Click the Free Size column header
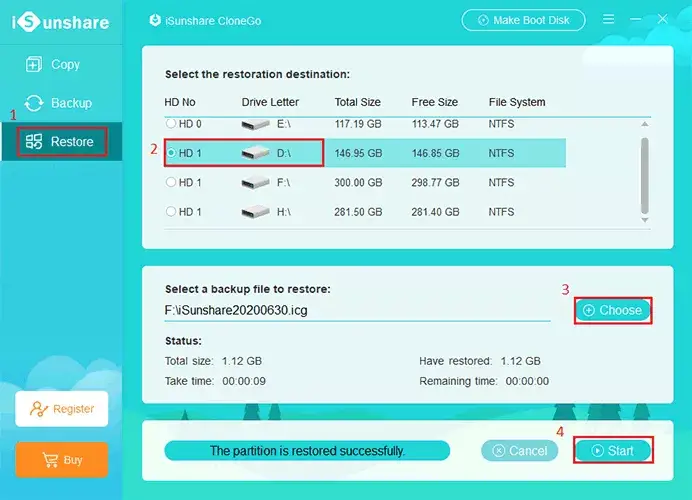This screenshot has width=692, height=500. [x=435, y=102]
